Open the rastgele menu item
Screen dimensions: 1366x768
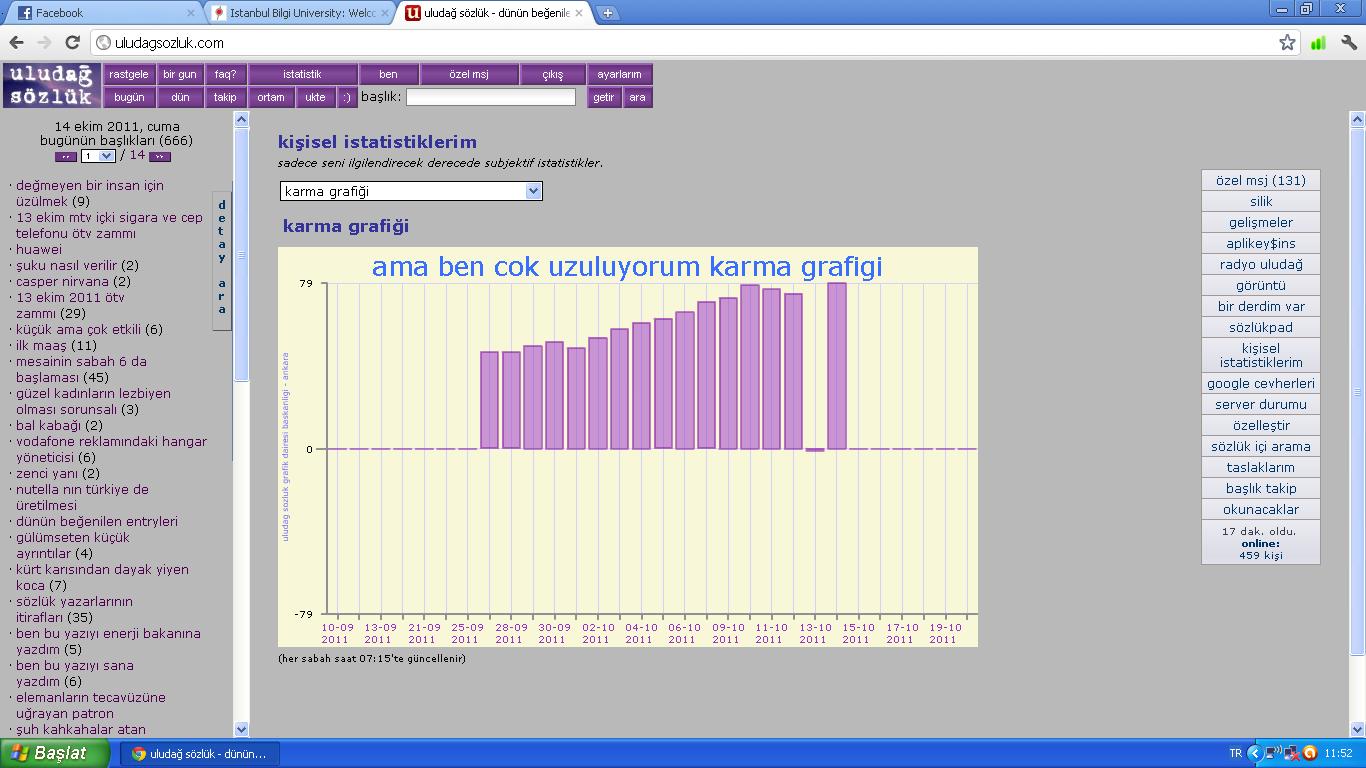[129, 74]
